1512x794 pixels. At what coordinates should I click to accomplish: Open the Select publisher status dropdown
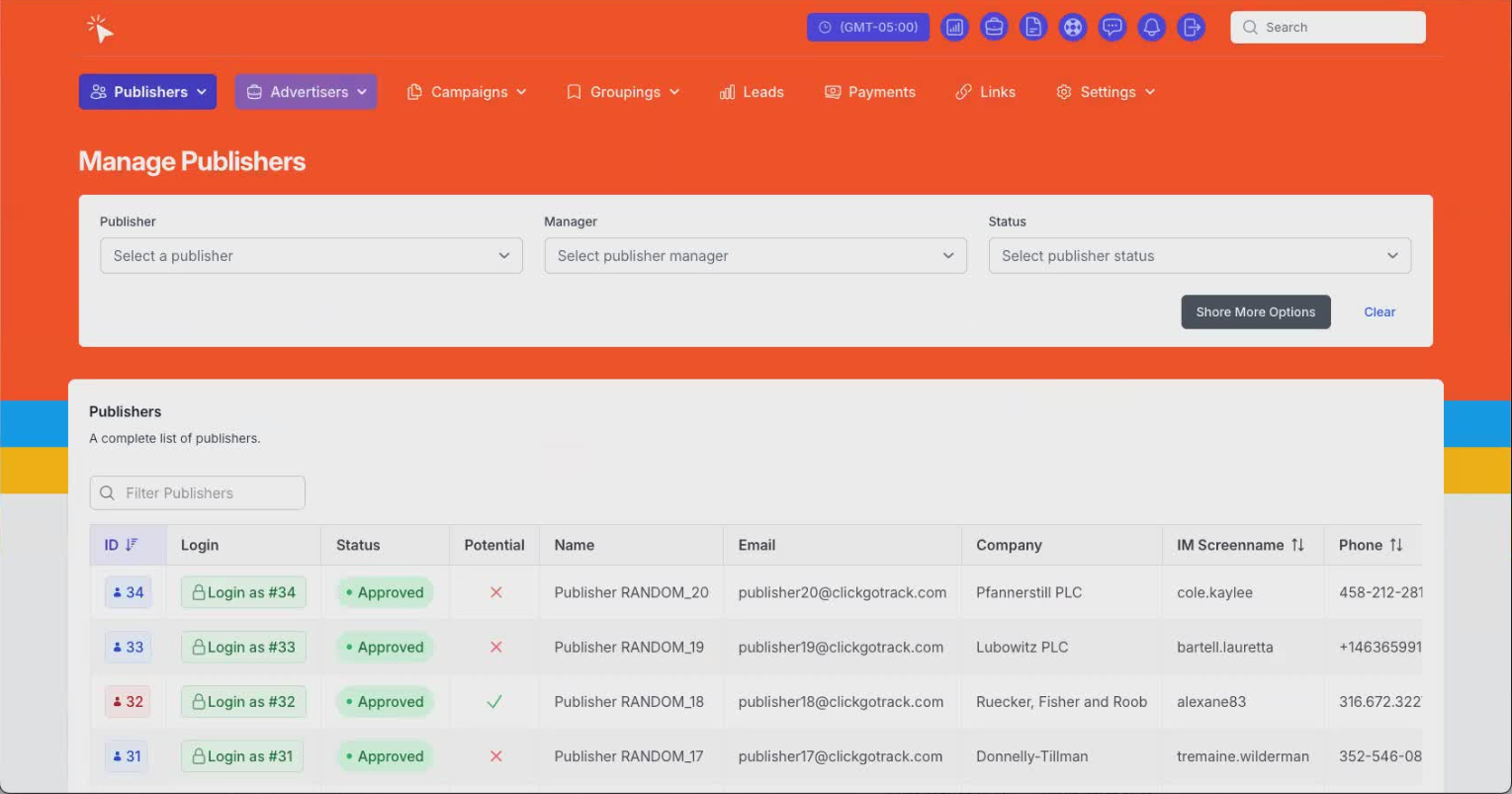pyautogui.click(x=1199, y=256)
